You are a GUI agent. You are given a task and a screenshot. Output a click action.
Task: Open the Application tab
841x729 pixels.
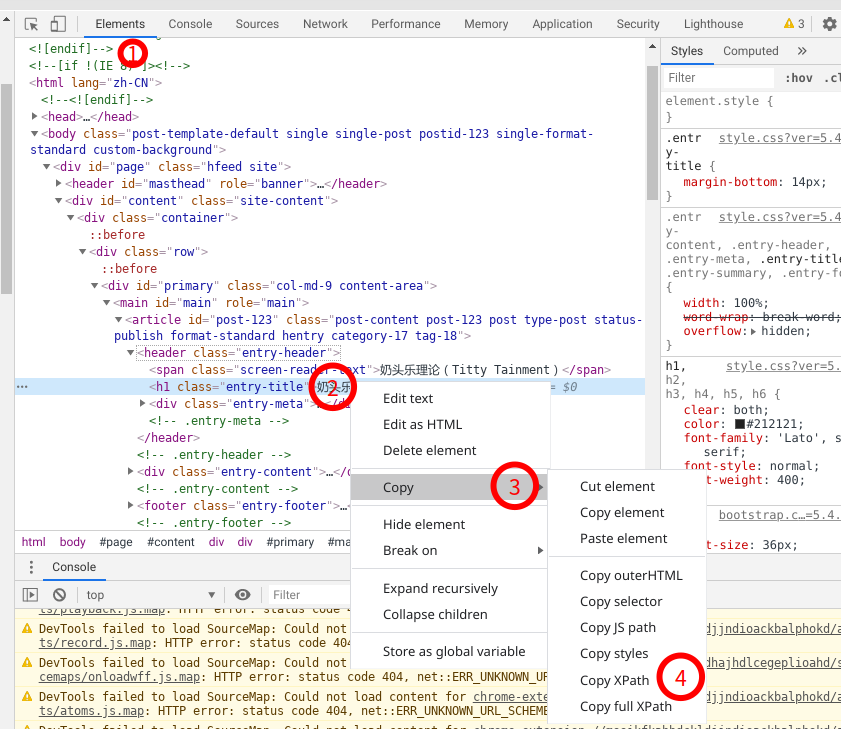click(x=562, y=24)
